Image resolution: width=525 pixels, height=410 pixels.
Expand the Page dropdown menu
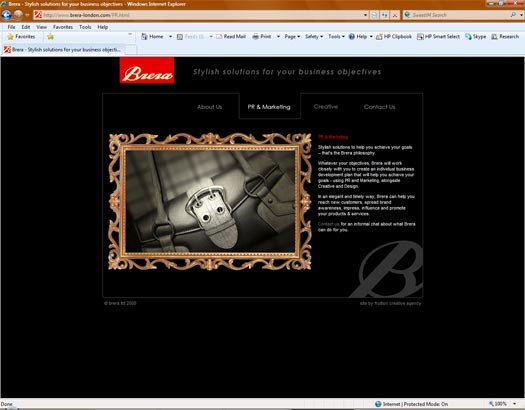pos(292,36)
